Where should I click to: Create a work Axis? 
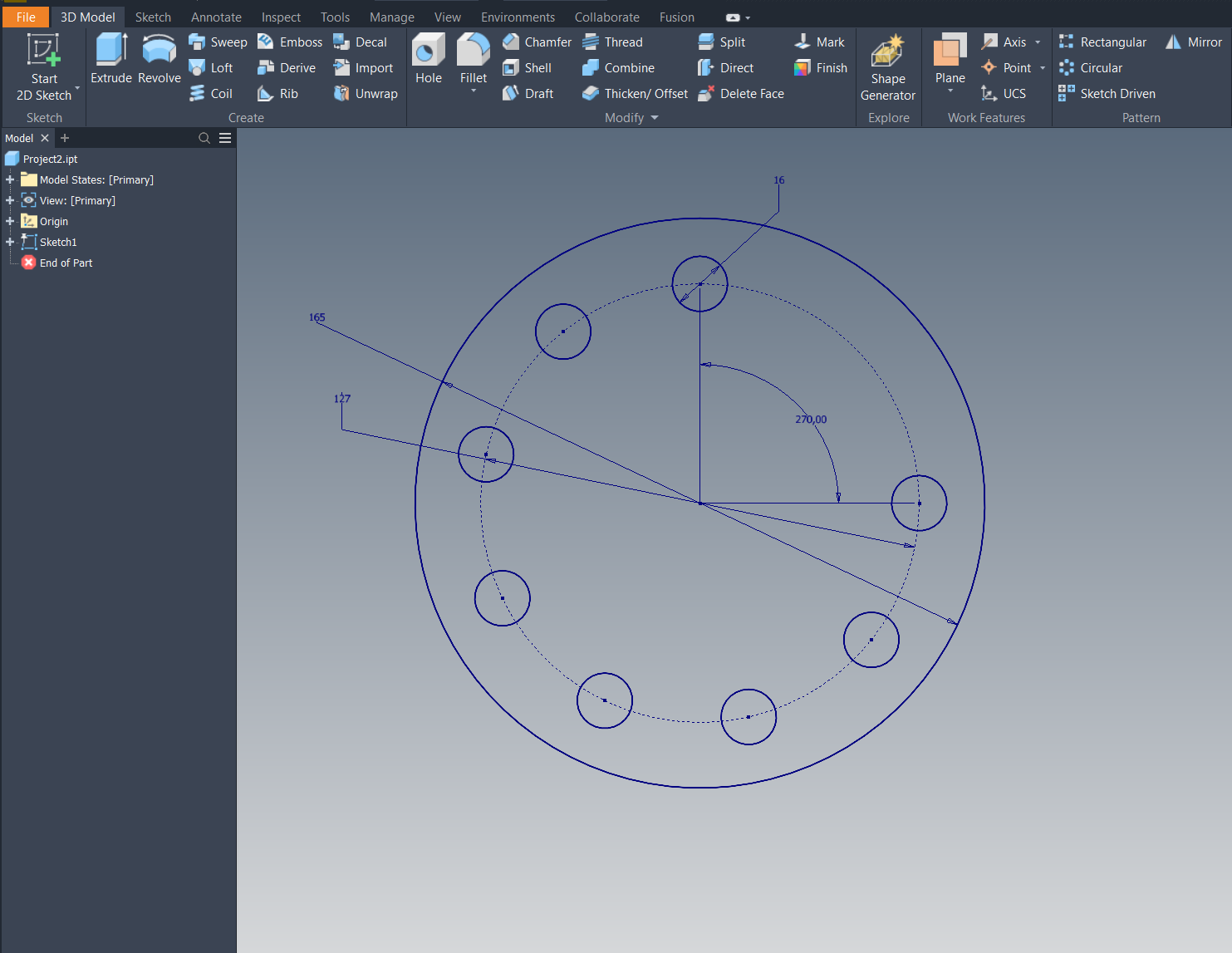[1004, 42]
